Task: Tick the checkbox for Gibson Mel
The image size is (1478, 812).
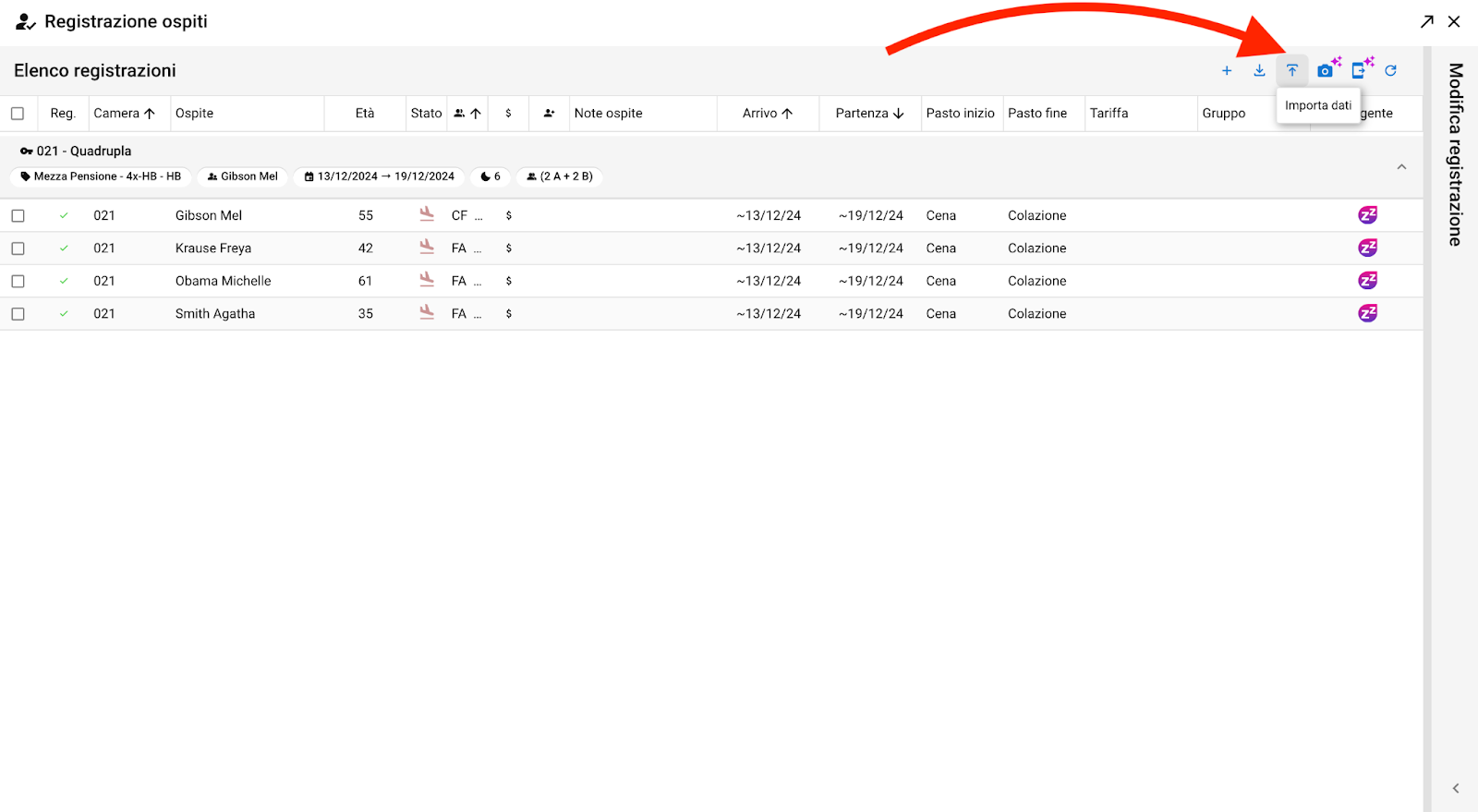Action: point(18,215)
